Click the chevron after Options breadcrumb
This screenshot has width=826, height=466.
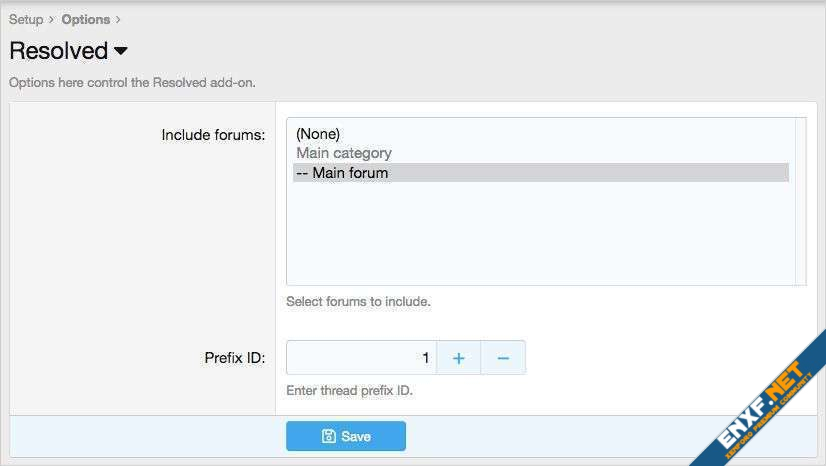118,20
